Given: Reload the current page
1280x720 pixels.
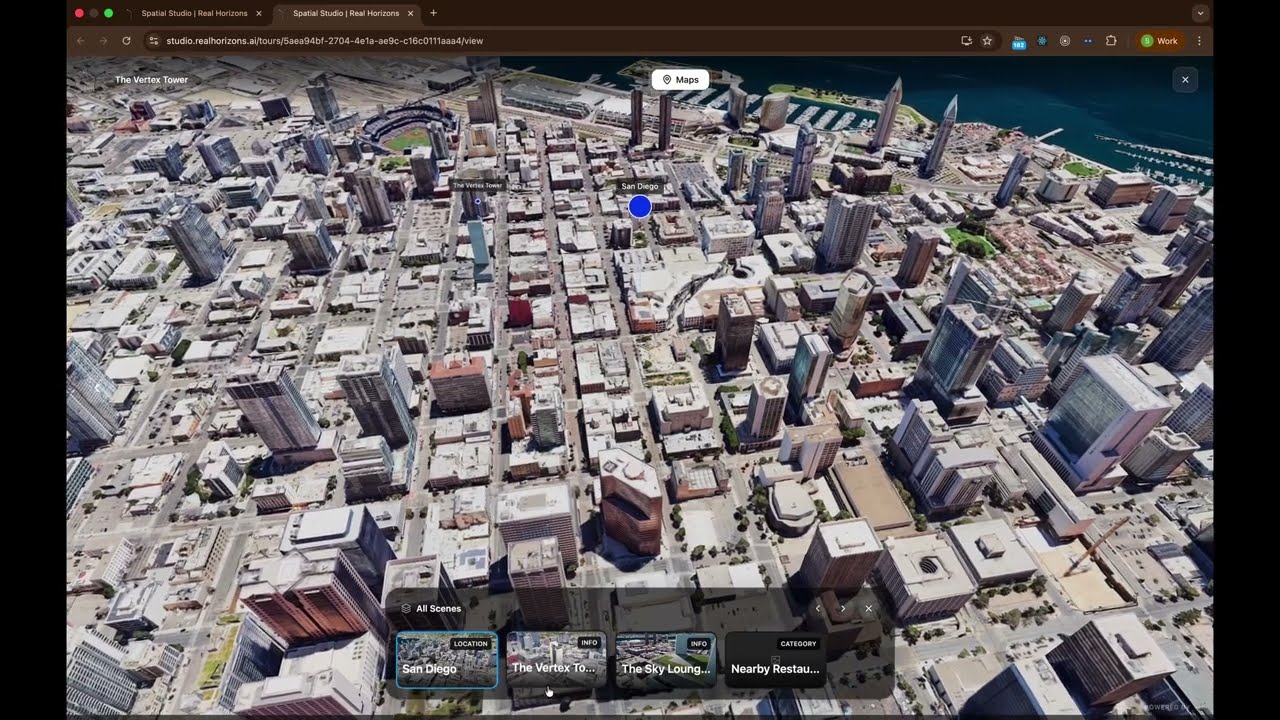Looking at the screenshot, I should point(126,41).
